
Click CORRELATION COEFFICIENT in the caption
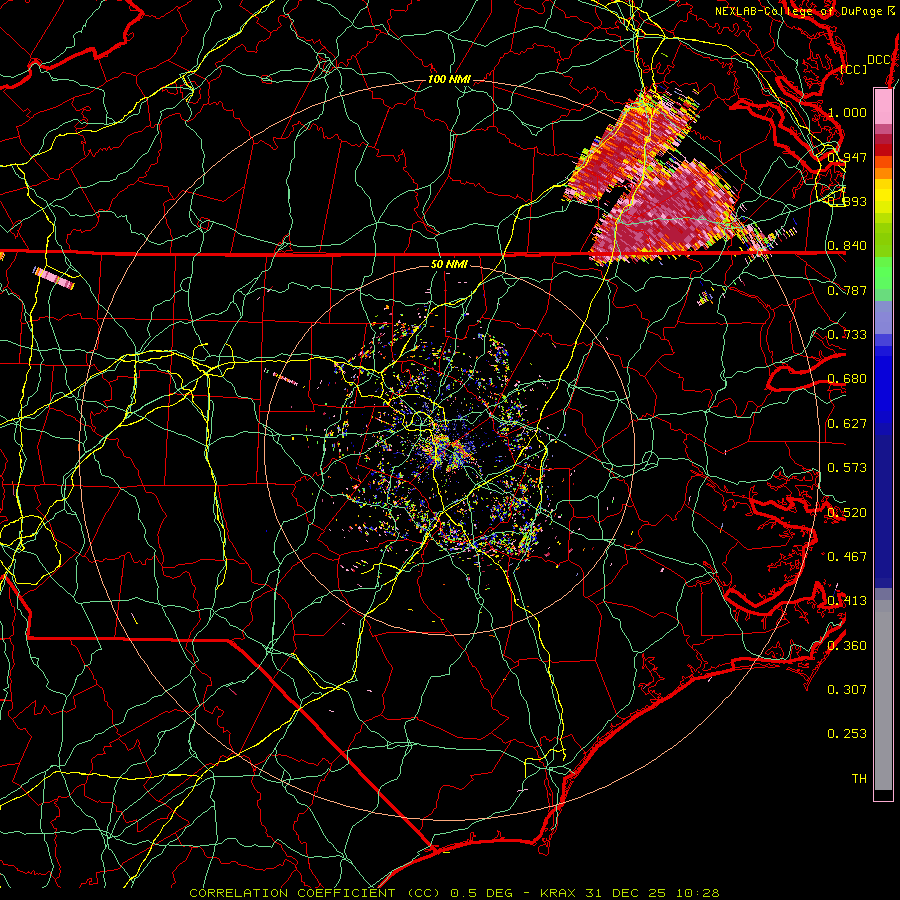coord(292,893)
